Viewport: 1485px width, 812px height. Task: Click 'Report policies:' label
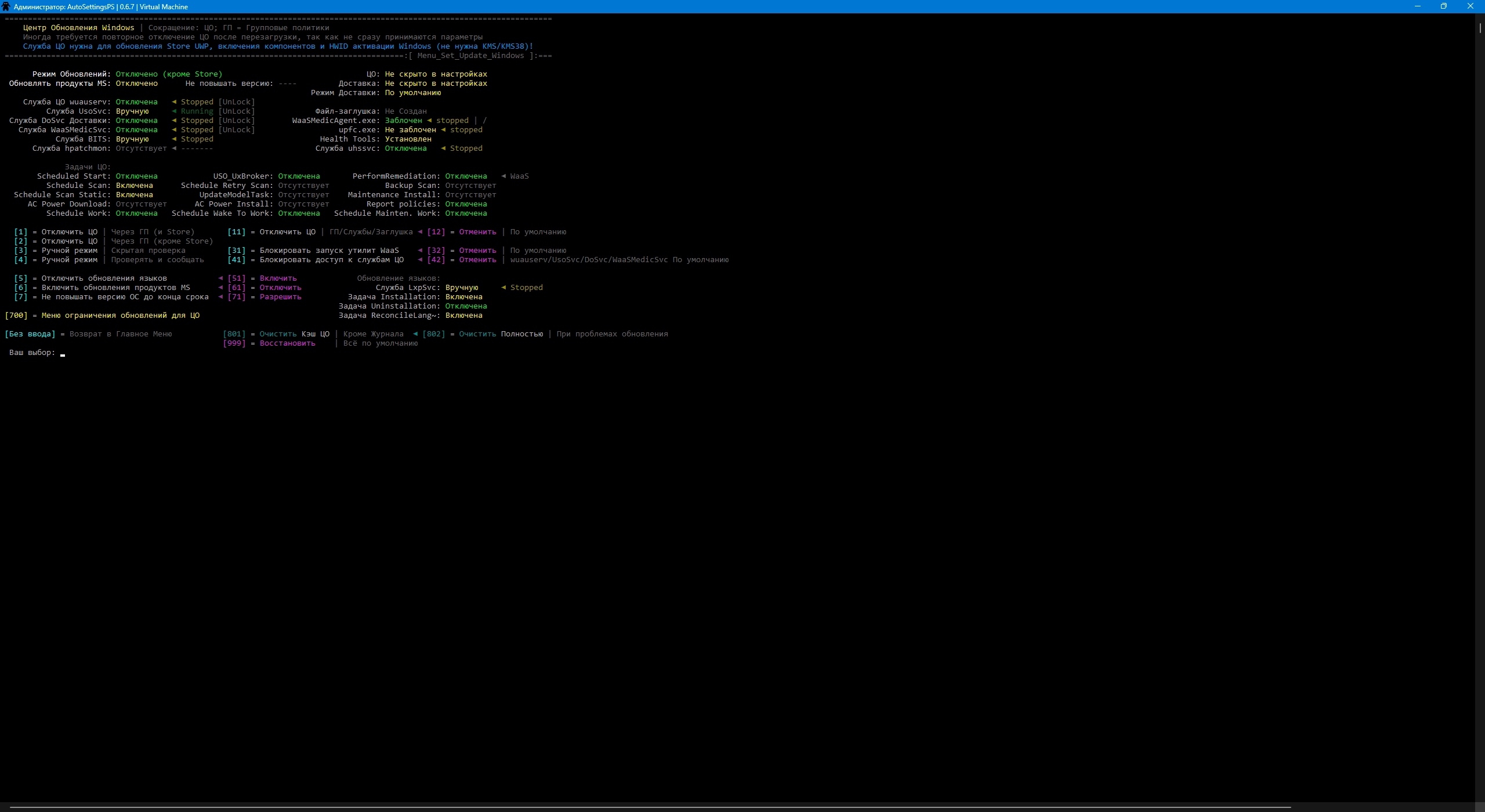(403, 204)
